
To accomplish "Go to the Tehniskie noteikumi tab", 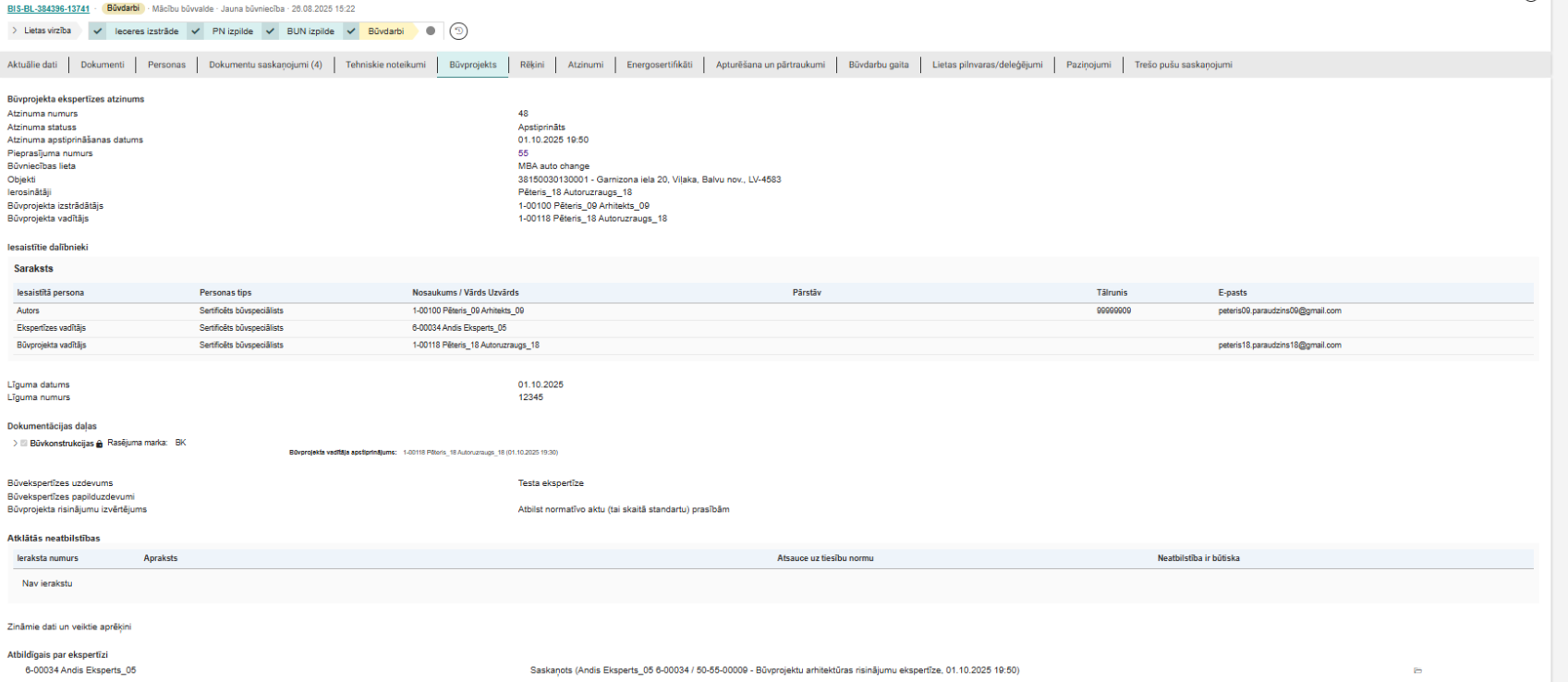I will tap(385, 65).
